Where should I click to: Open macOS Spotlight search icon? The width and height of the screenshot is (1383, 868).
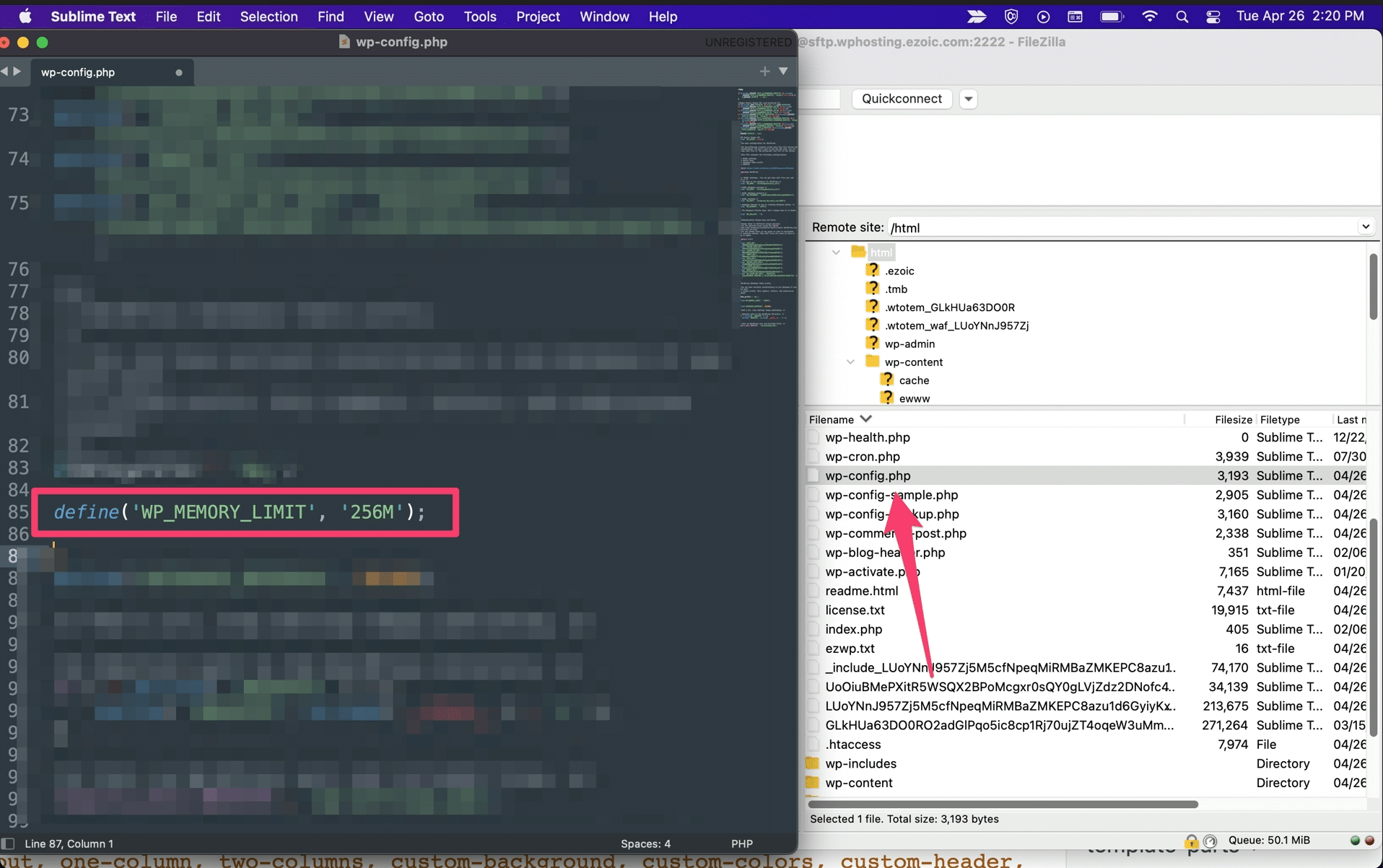coord(1182,17)
